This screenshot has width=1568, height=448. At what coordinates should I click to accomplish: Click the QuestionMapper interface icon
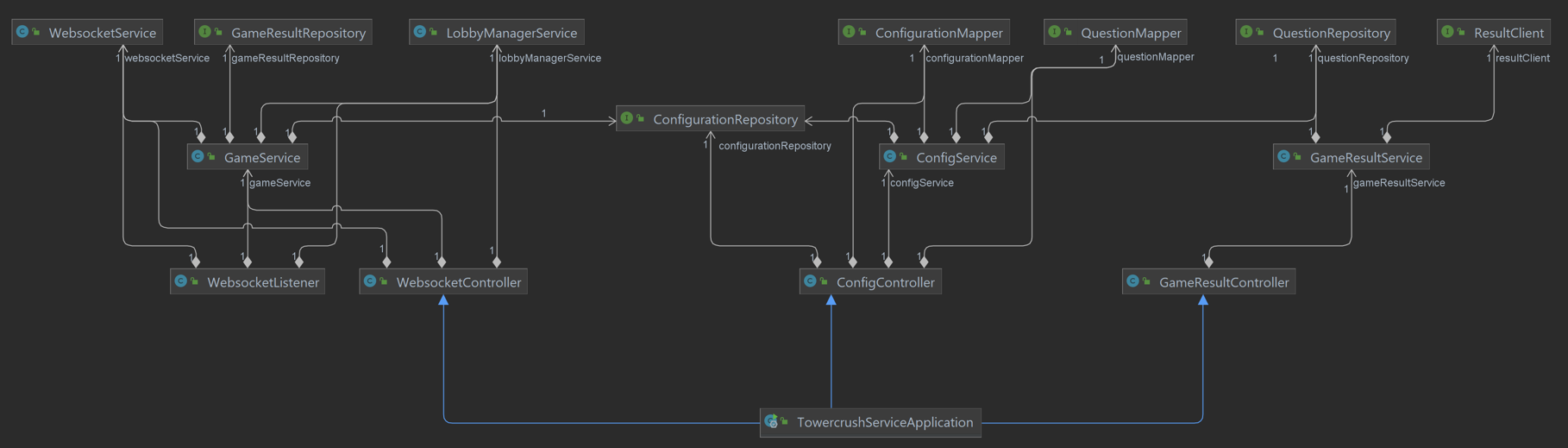click(1055, 32)
